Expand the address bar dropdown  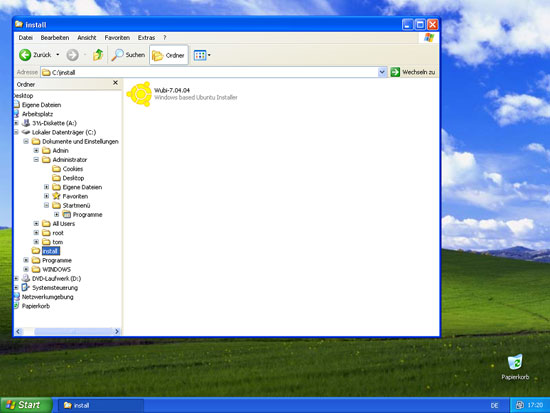pos(382,72)
